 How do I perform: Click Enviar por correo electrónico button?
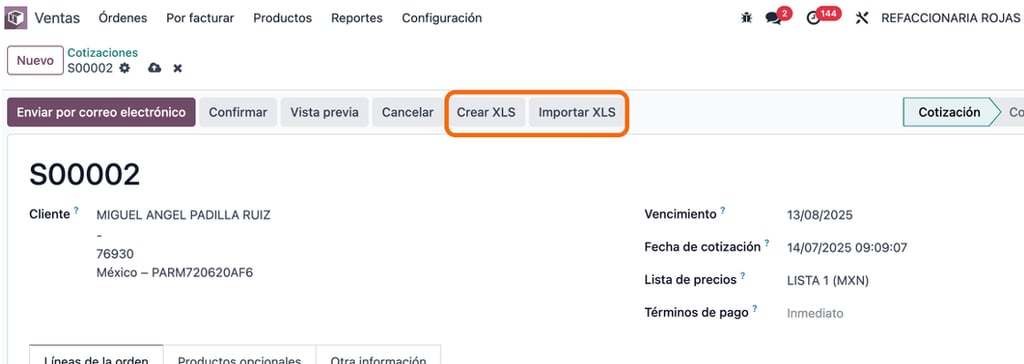[x=101, y=112]
